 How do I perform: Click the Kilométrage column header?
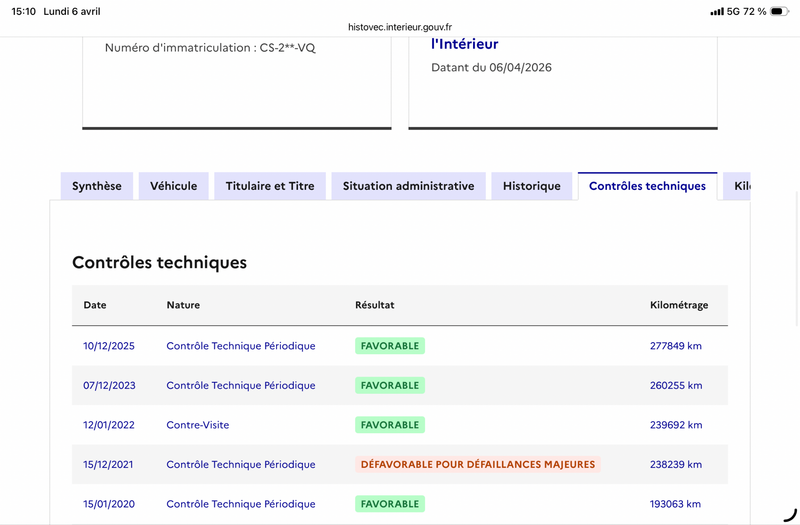click(x=678, y=305)
